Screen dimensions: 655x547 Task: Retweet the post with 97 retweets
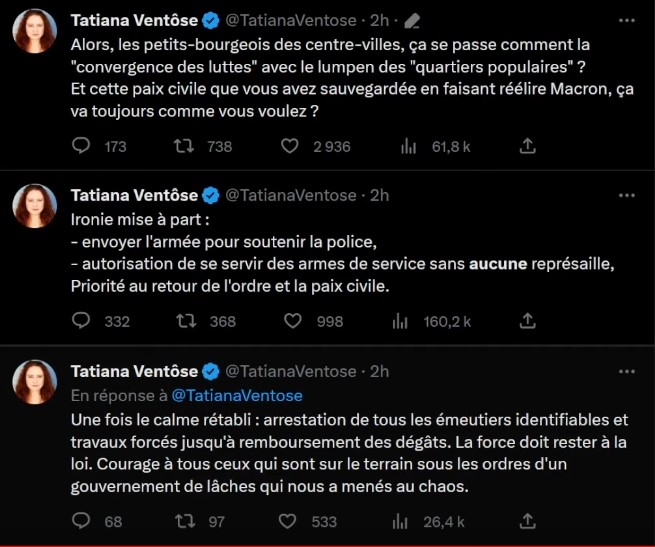[185, 521]
